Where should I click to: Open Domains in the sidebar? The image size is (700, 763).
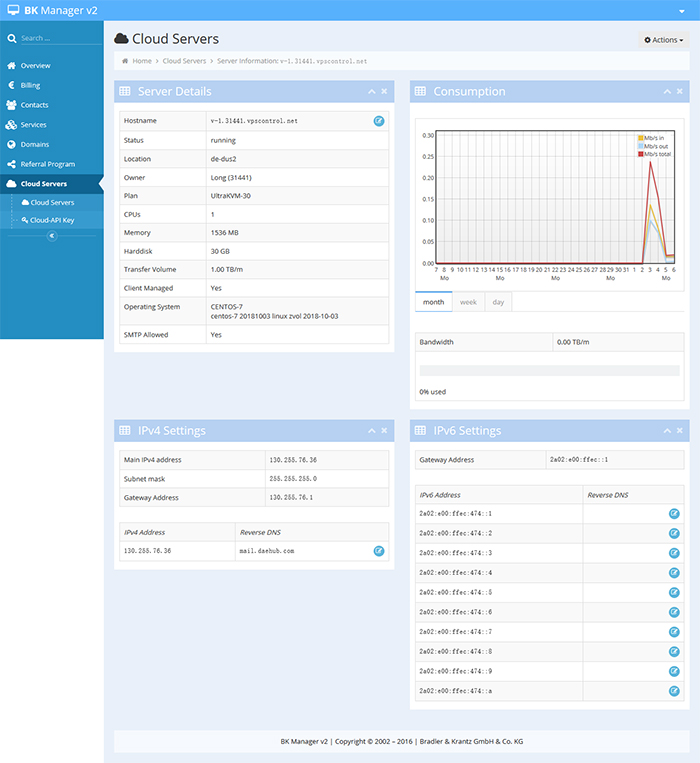coord(52,145)
